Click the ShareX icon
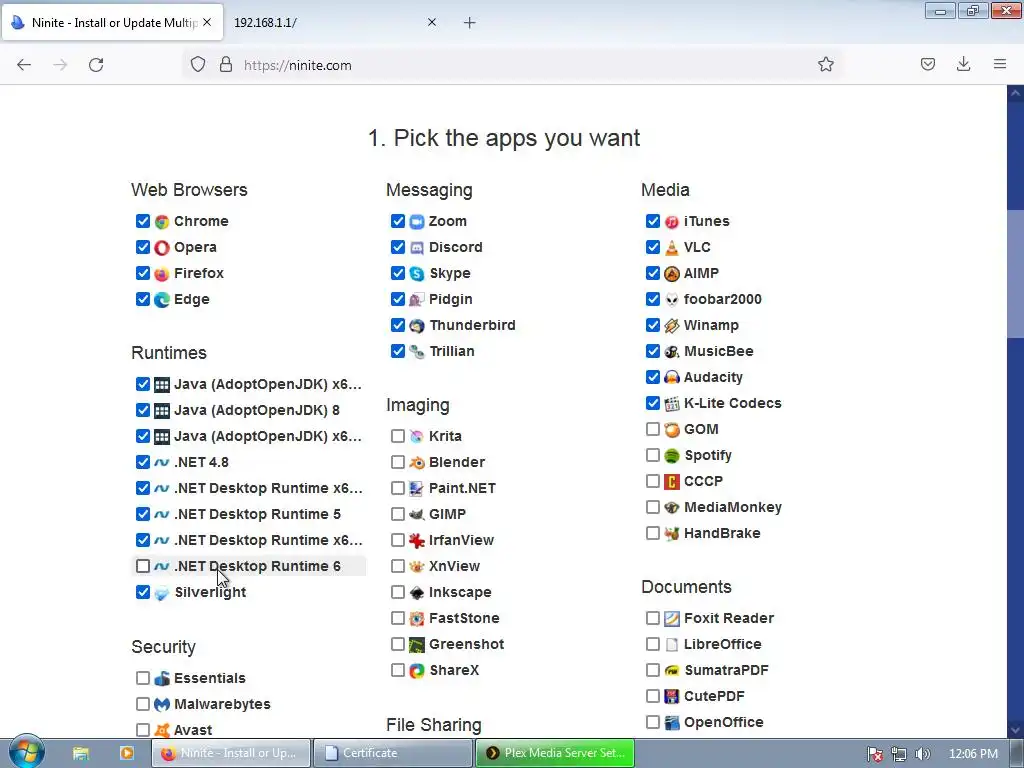This screenshot has width=1024, height=768. tap(417, 671)
